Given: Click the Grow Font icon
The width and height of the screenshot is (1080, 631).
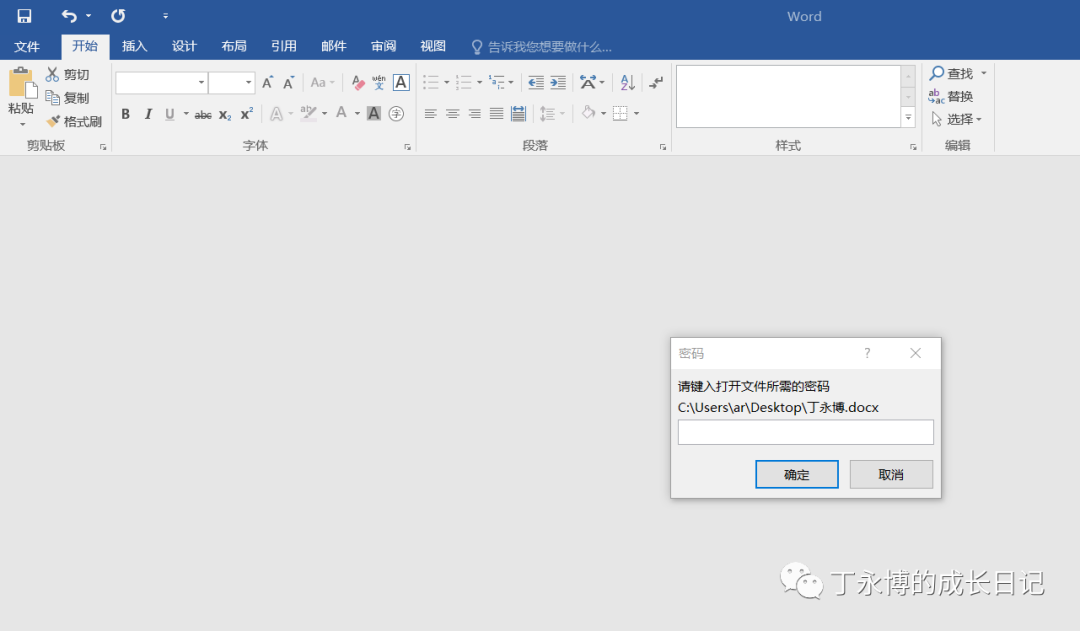Looking at the screenshot, I should (268, 83).
